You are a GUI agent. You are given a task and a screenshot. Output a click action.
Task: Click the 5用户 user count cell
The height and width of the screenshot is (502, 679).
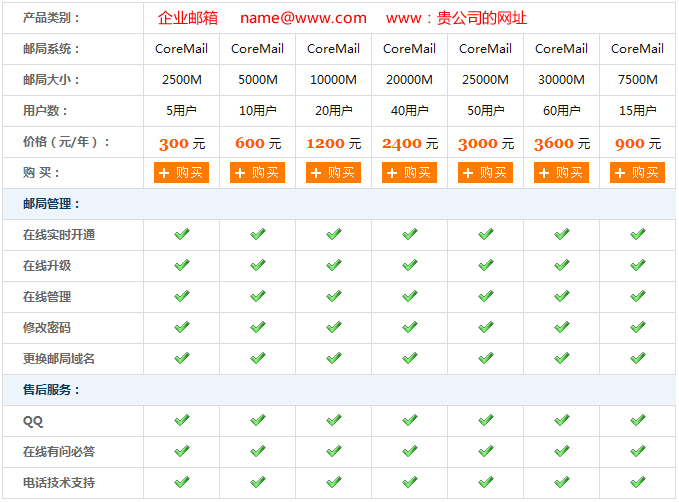point(181,111)
